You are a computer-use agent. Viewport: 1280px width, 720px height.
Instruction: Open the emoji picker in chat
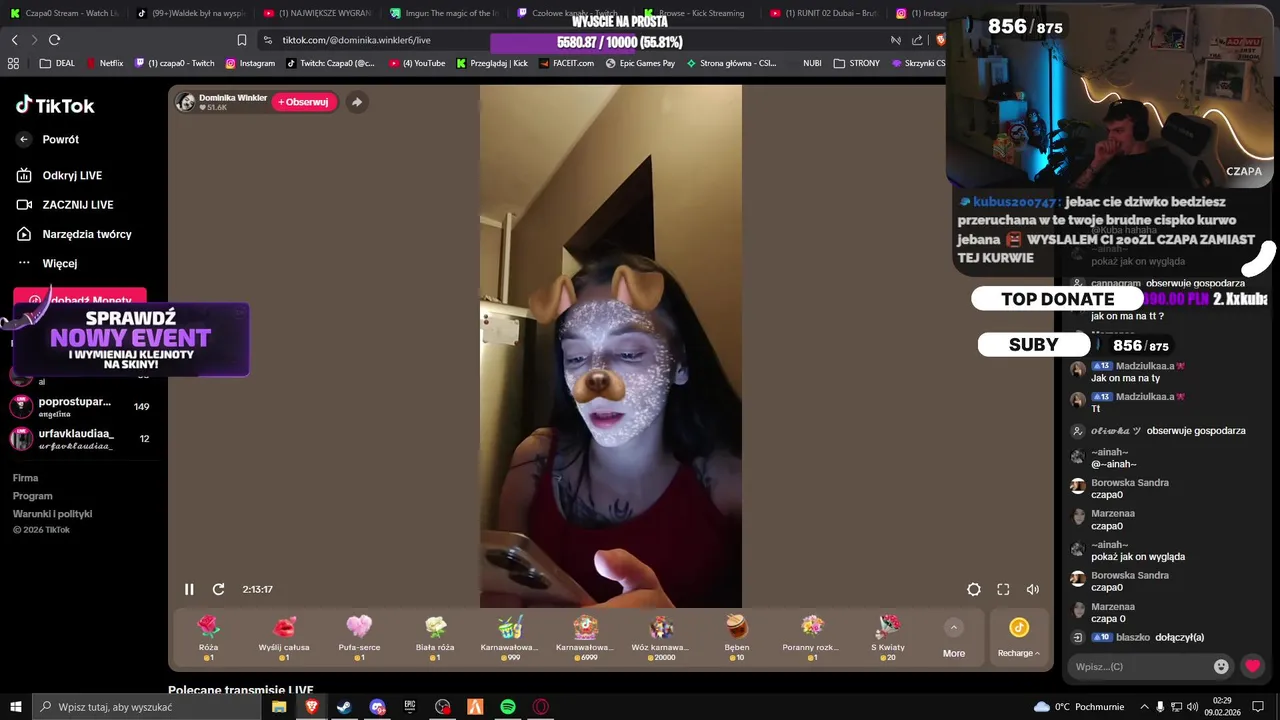click(1221, 666)
